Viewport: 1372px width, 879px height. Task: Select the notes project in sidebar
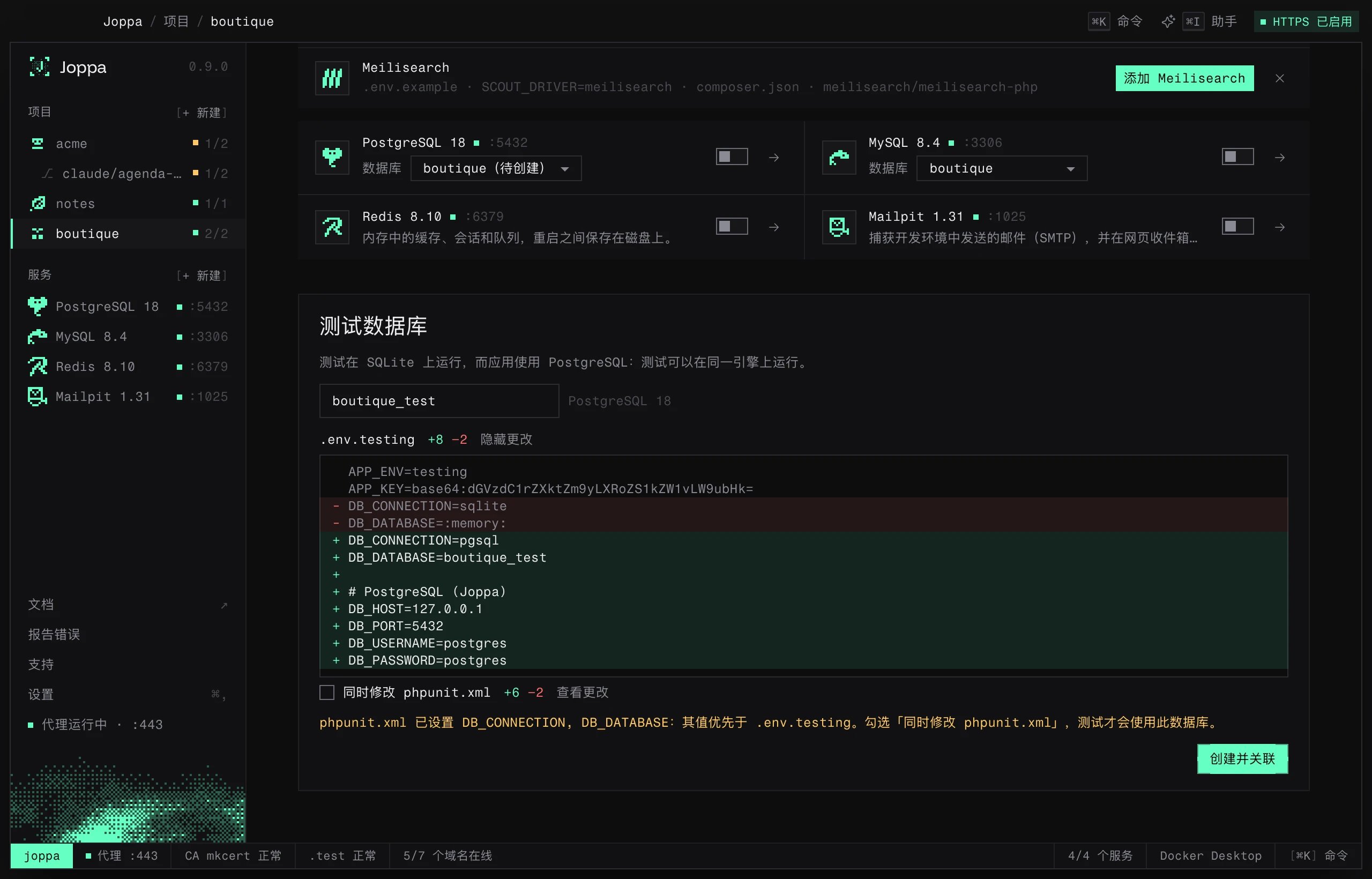pyautogui.click(x=129, y=203)
